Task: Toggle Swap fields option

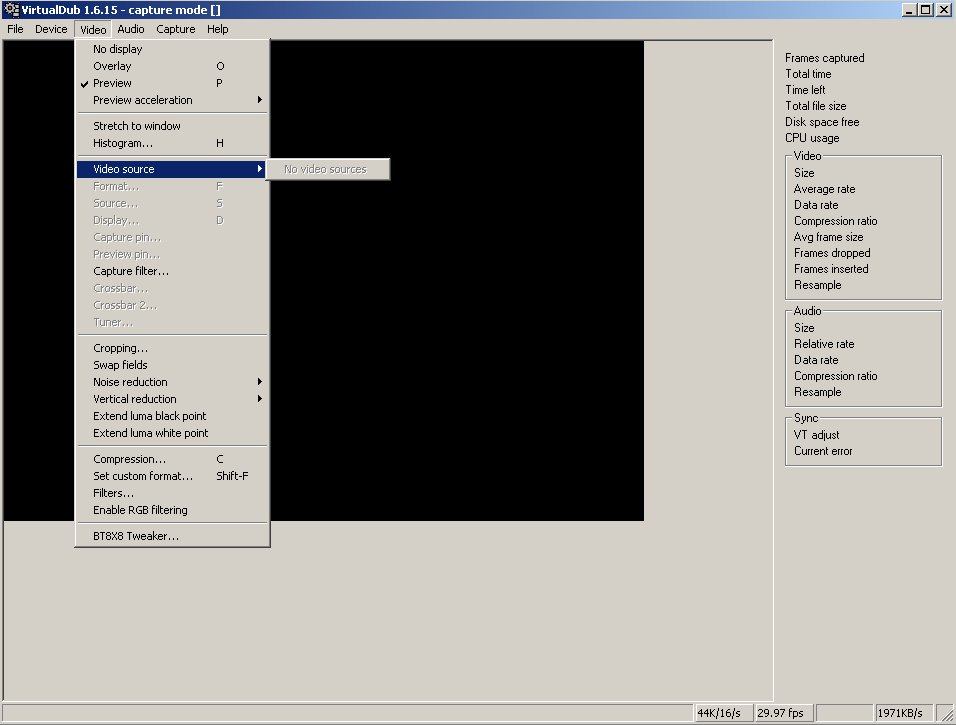Action: click(x=173, y=365)
